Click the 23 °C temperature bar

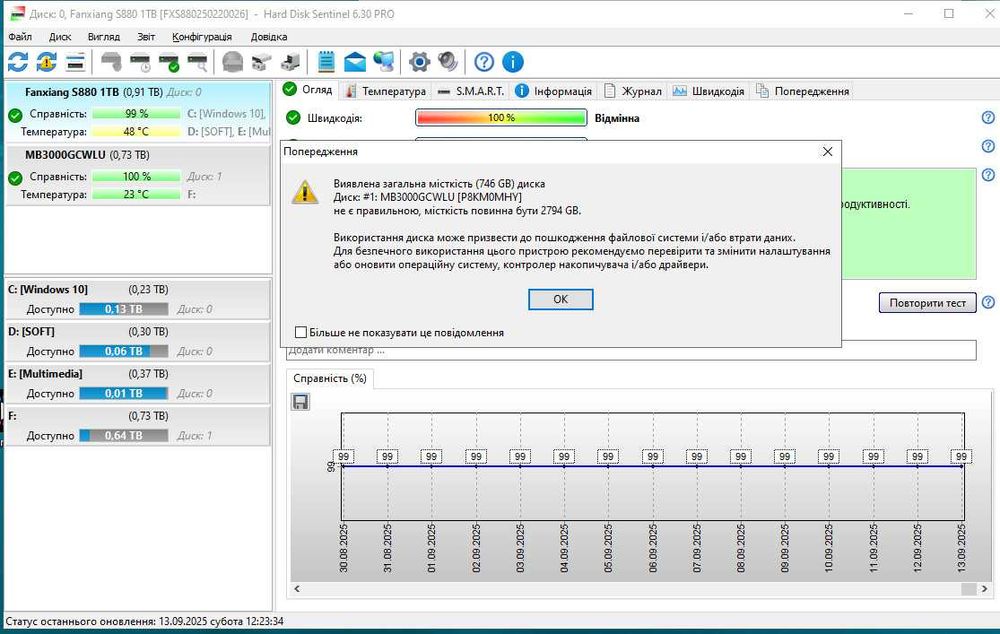pyautogui.click(x=136, y=194)
